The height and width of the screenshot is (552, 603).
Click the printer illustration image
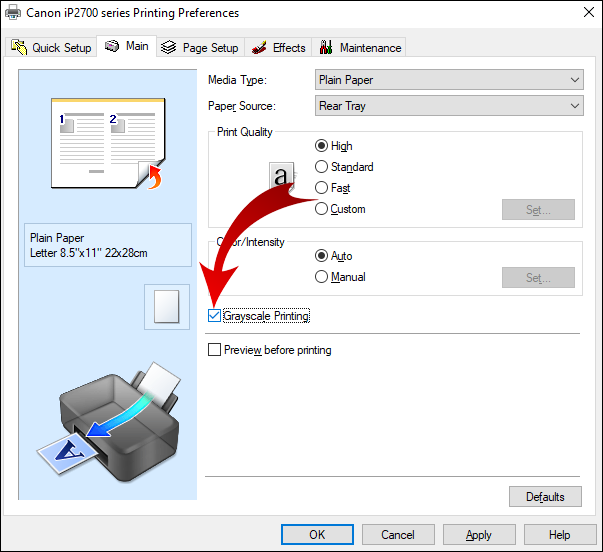tap(108, 422)
